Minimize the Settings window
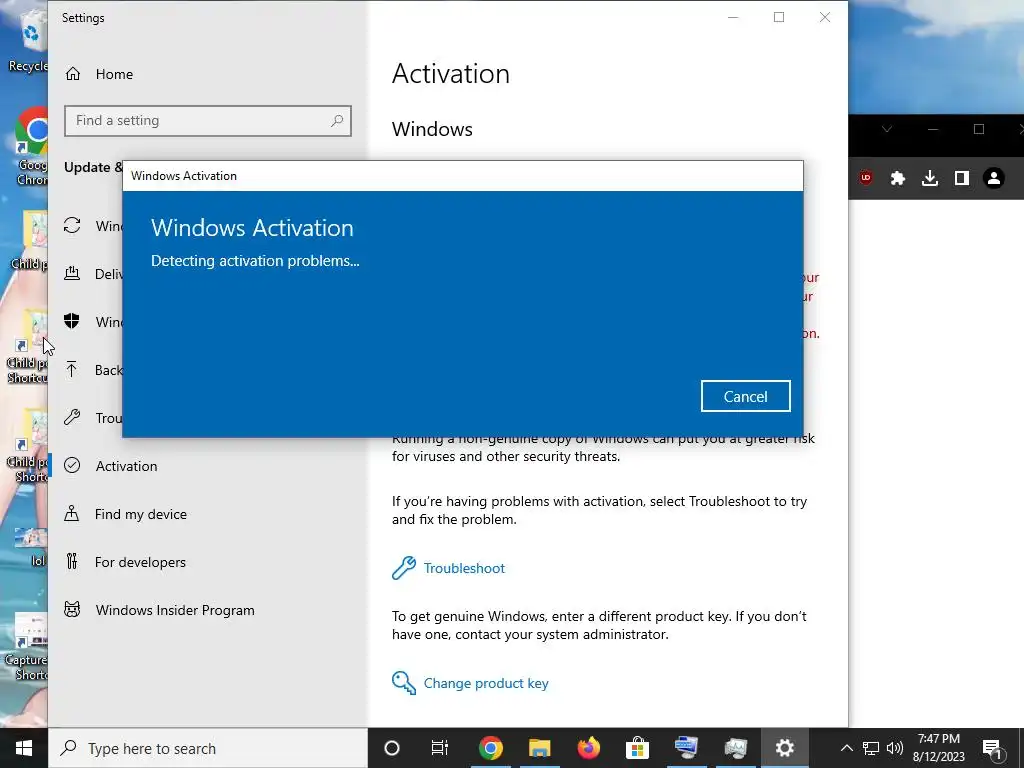Image resolution: width=1024 pixels, height=768 pixels. pyautogui.click(x=733, y=18)
